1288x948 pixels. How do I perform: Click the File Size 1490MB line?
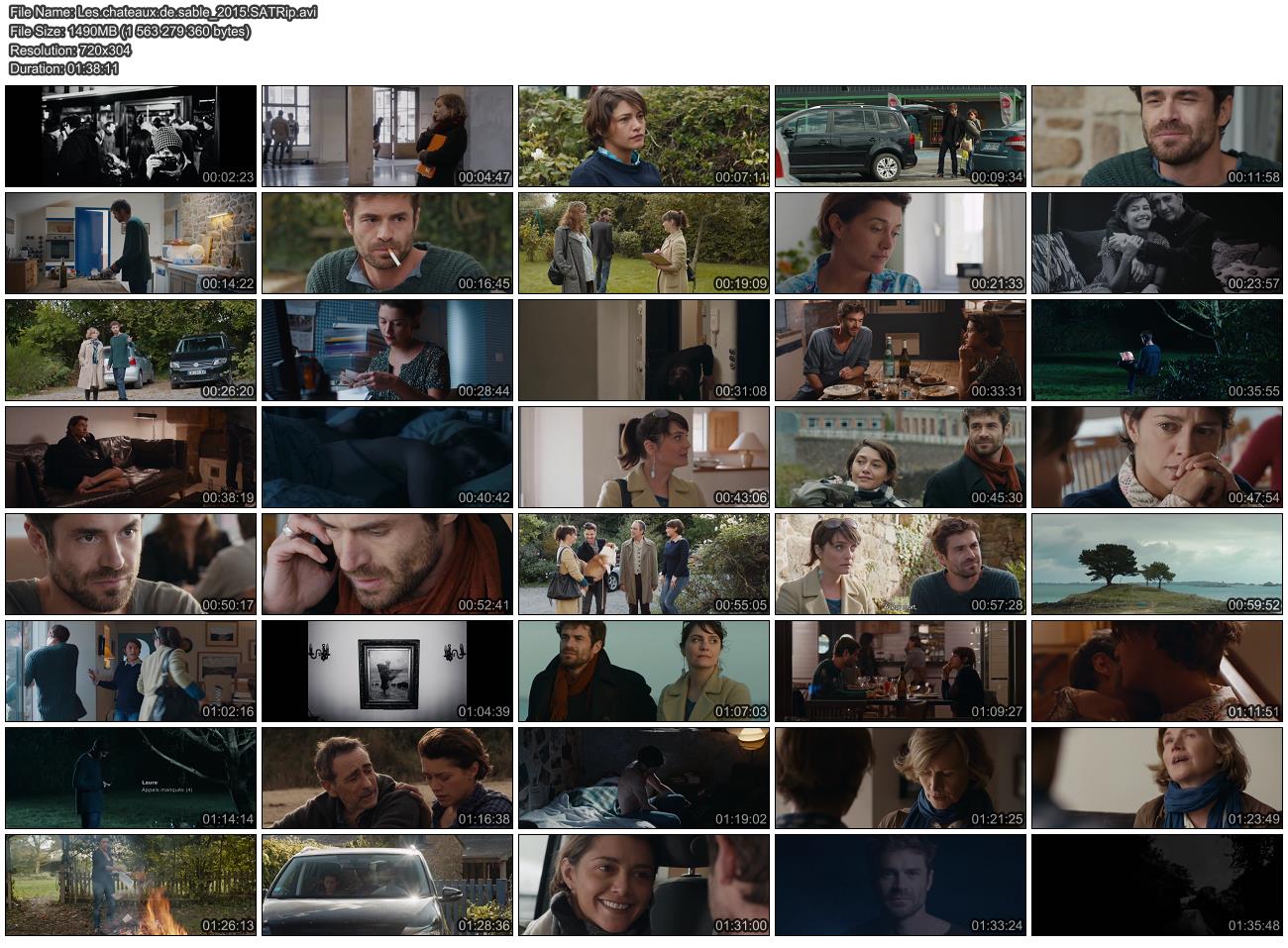pos(129,32)
